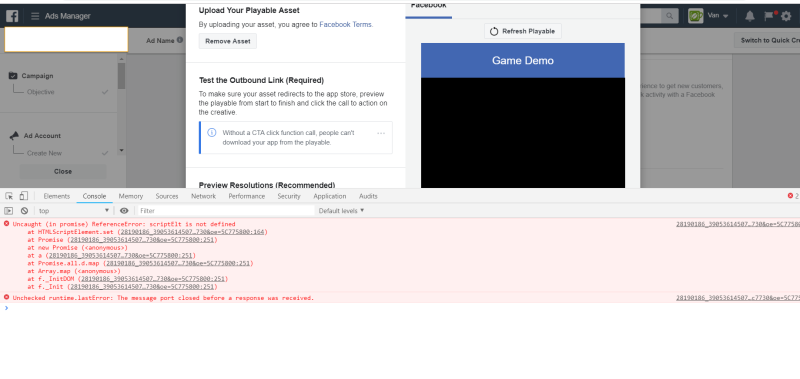Viewport: 800px width, 379px height.
Task: Open source link right of runtime.lastError message
Action: (x=738, y=297)
